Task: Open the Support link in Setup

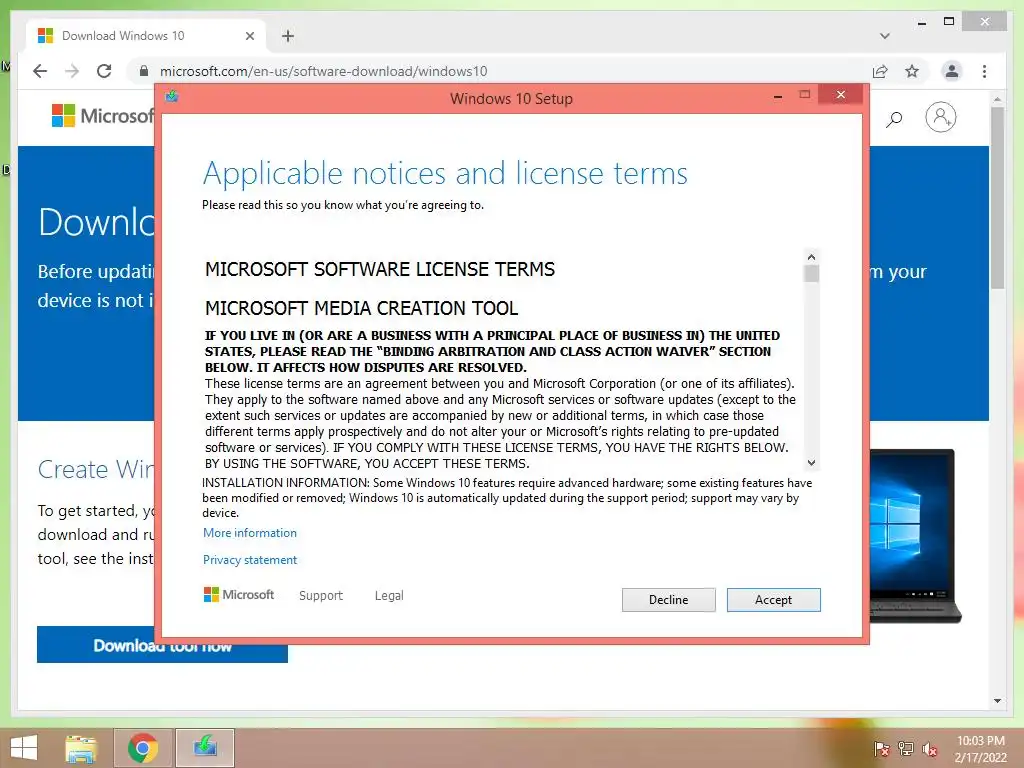Action: coord(321,596)
